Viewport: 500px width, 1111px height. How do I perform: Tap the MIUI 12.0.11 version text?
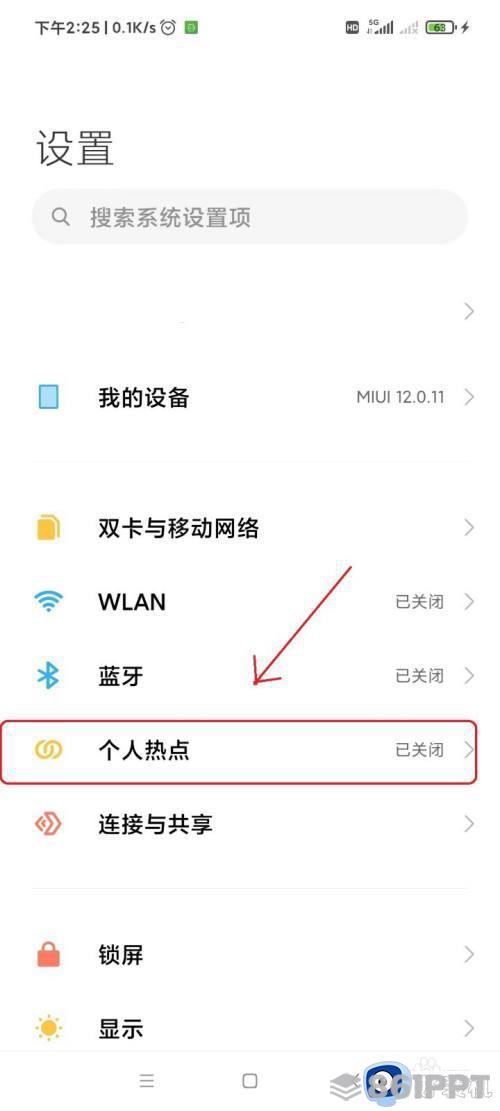(x=400, y=397)
